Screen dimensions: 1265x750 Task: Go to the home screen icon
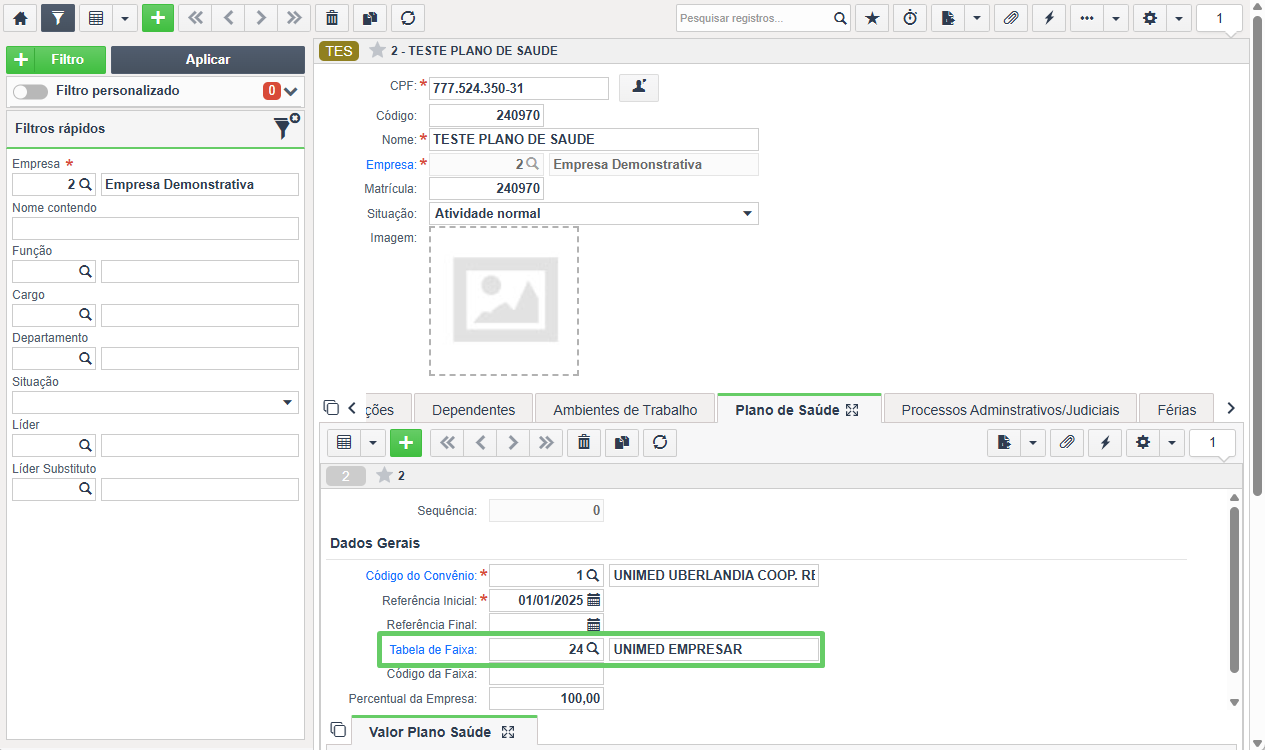[x=20, y=18]
